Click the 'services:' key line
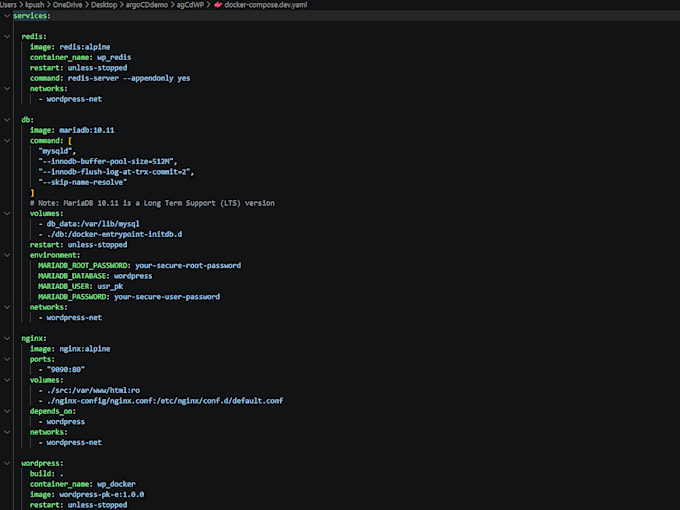This screenshot has width=680, height=510. pos(32,16)
